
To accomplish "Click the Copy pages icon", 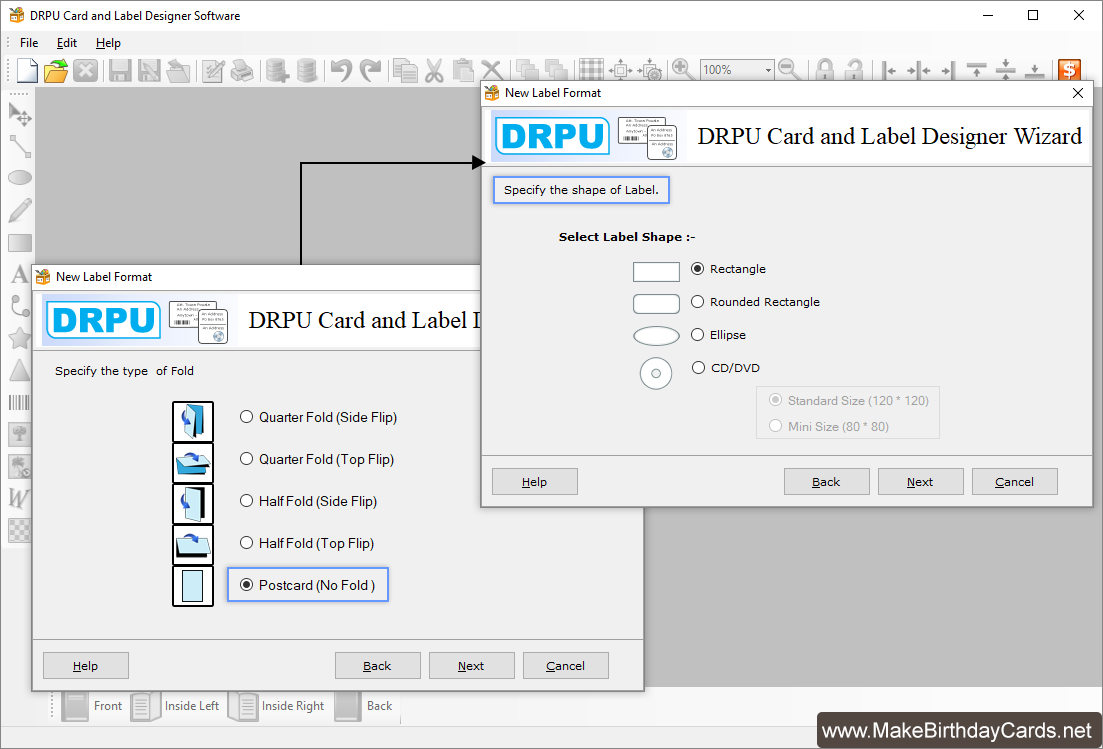I will 405,70.
